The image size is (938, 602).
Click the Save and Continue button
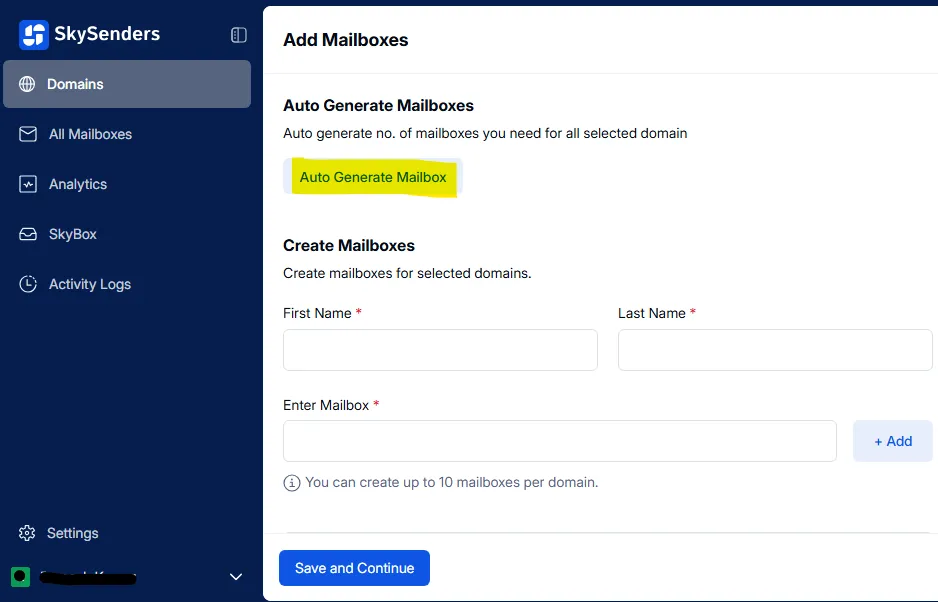354,568
